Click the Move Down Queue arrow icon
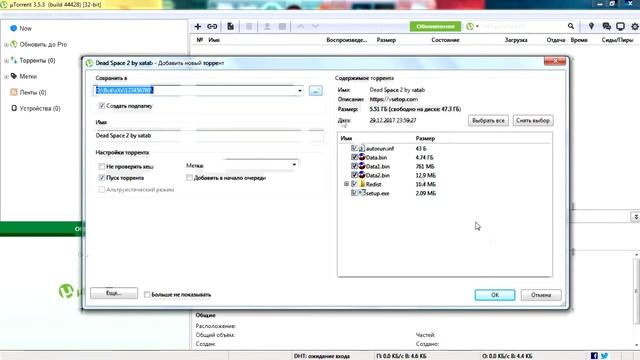This screenshot has height=360, width=640. point(315,27)
